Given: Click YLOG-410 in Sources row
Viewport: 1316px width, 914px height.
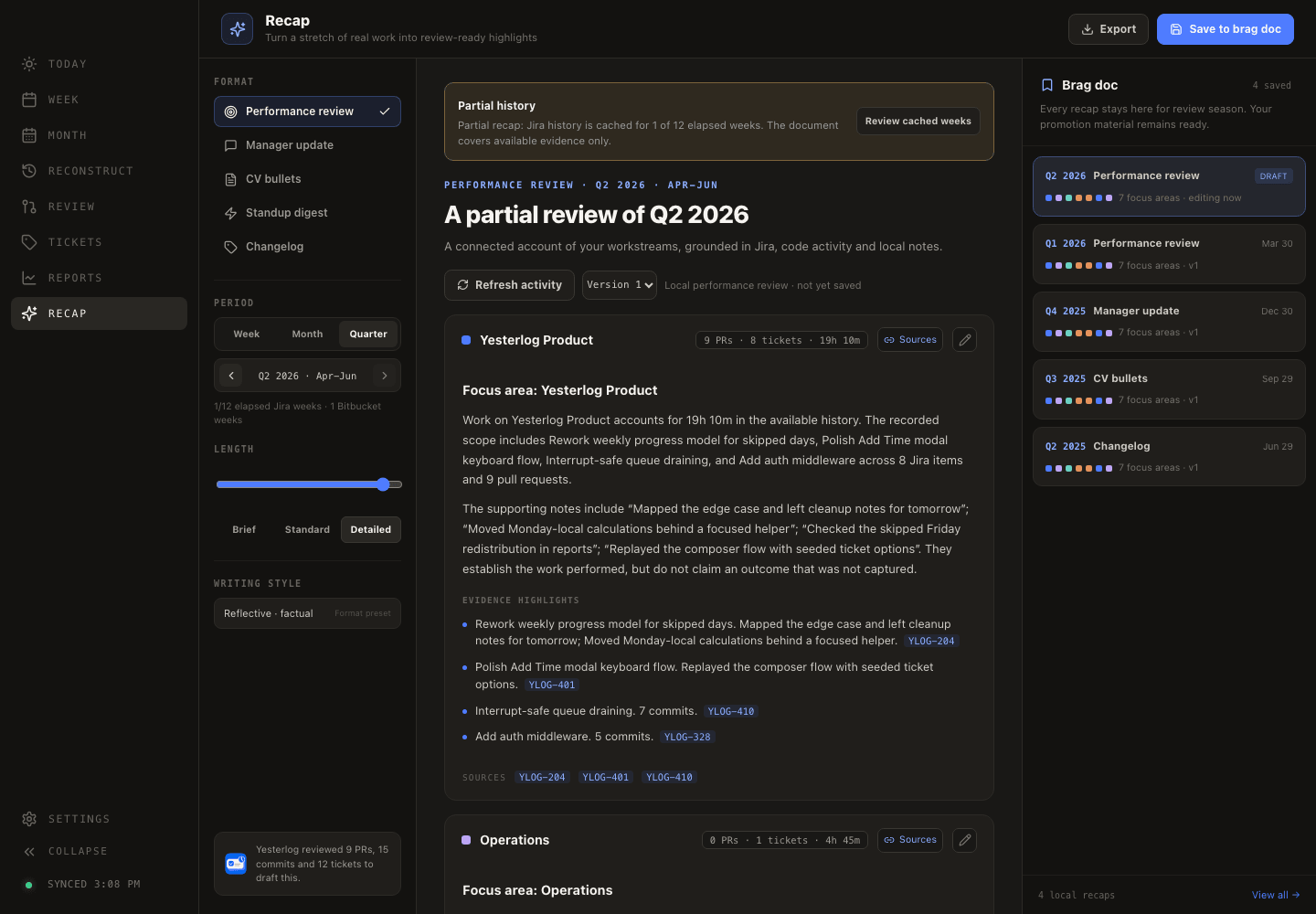Looking at the screenshot, I should click(669, 778).
